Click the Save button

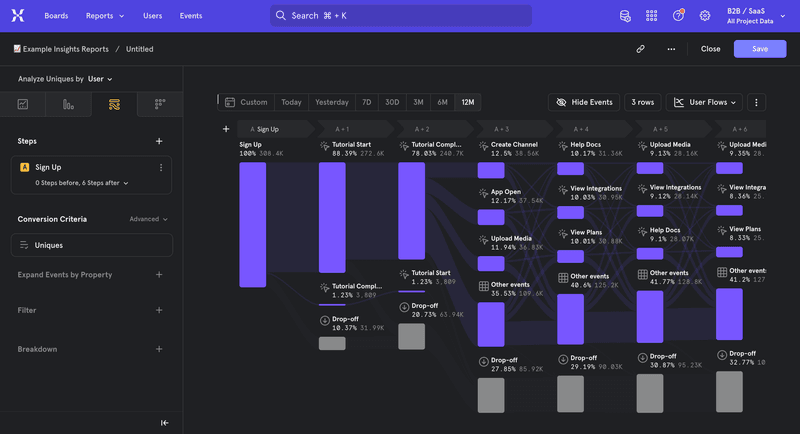point(759,48)
